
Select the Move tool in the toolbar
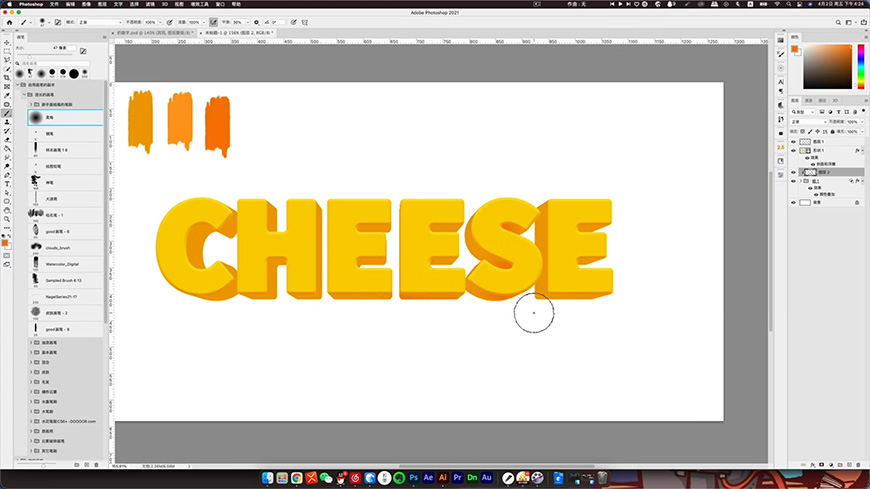pyautogui.click(x=7, y=42)
